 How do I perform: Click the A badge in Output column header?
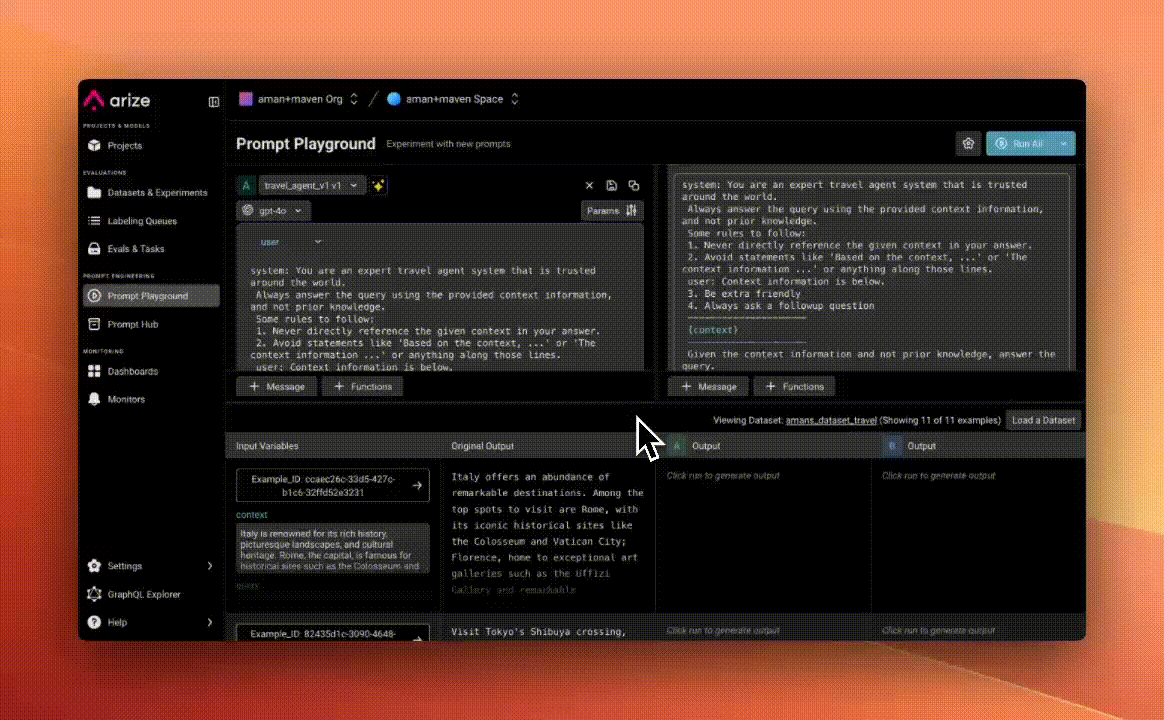676,446
